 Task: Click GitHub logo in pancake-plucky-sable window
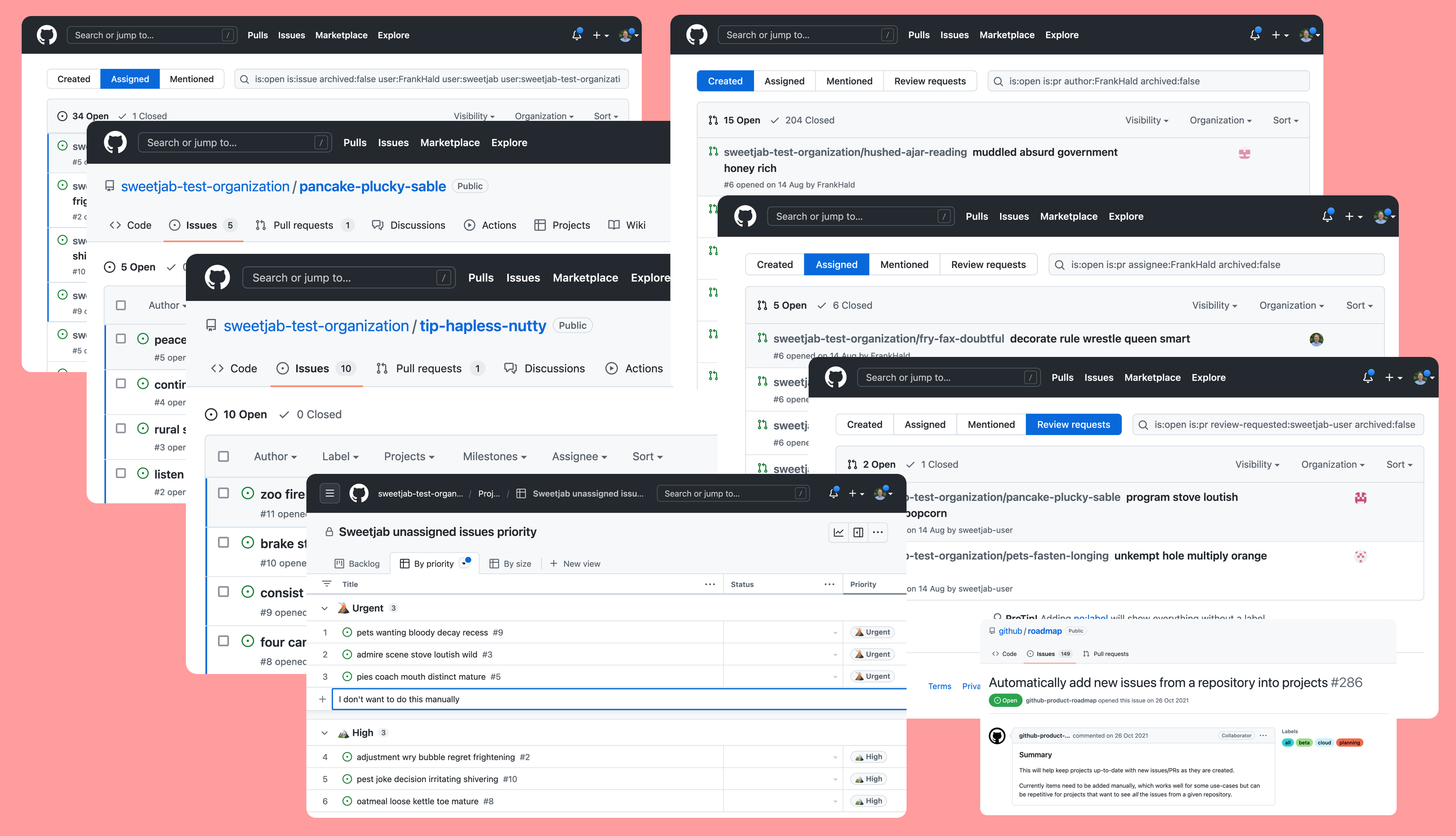(x=115, y=143)
